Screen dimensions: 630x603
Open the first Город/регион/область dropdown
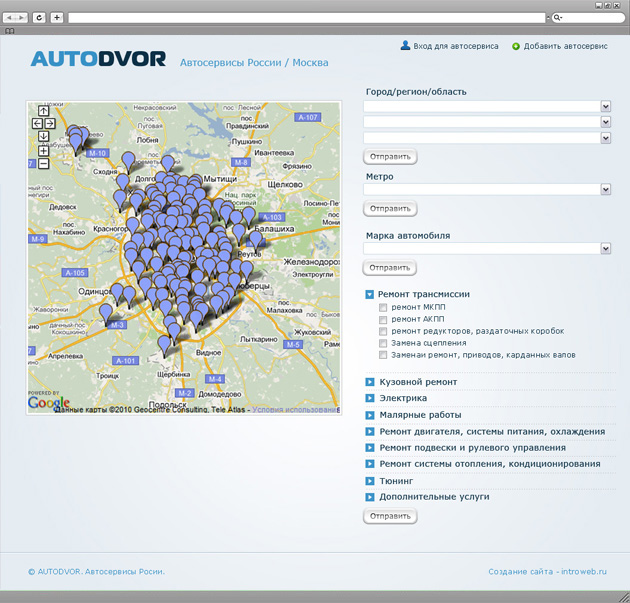[605, 106]
